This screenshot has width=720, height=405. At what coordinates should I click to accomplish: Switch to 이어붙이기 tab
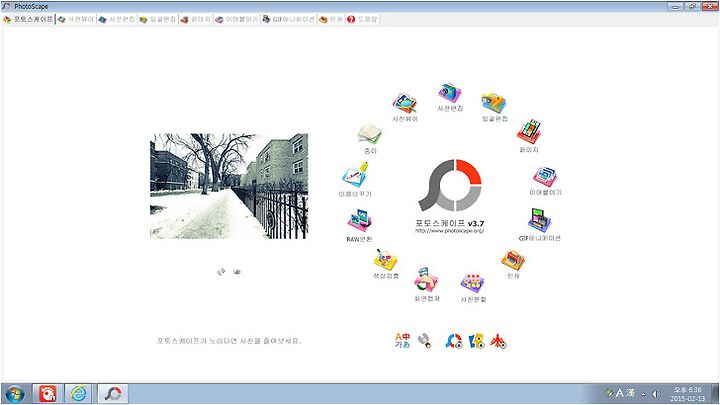236,19
